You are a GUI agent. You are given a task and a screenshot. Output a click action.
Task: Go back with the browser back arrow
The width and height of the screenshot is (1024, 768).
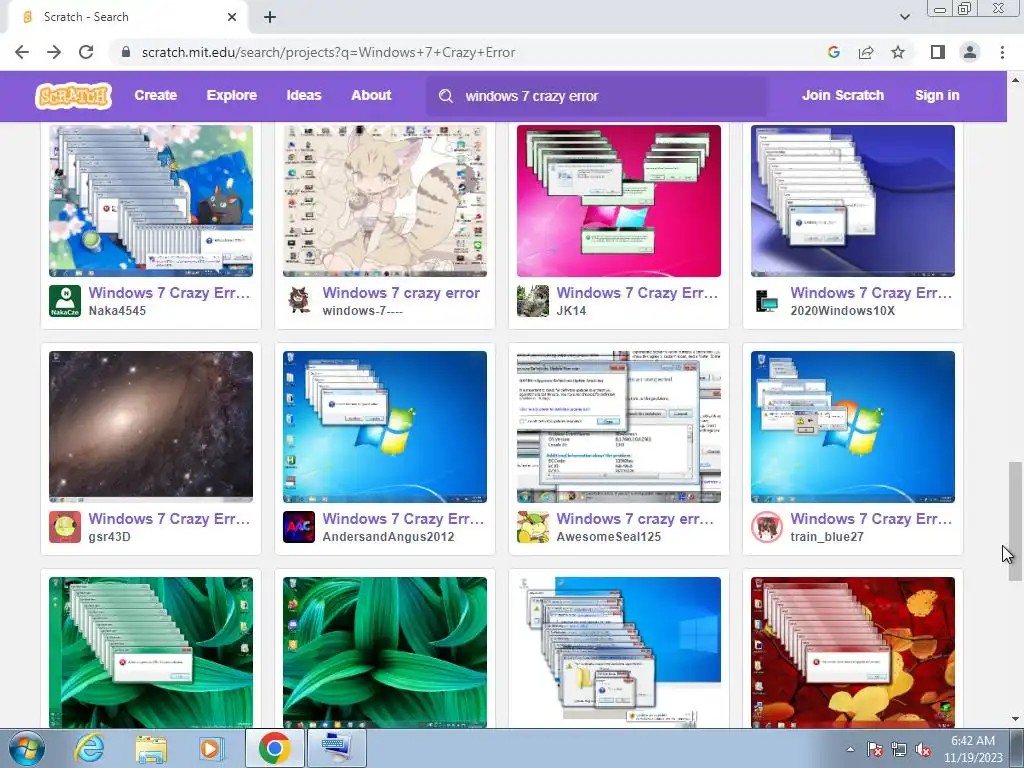click(x=22, y=52)
